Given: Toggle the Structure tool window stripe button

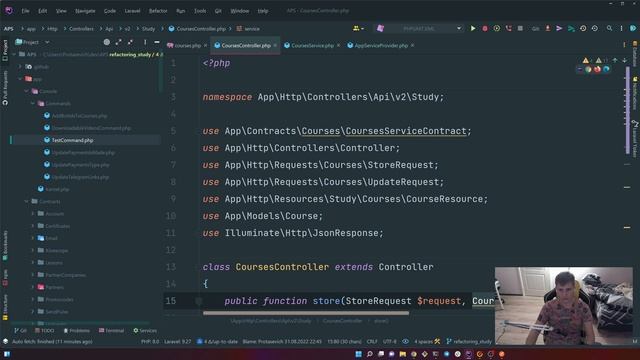Looking at the screenshot, I should pos(5,307).
